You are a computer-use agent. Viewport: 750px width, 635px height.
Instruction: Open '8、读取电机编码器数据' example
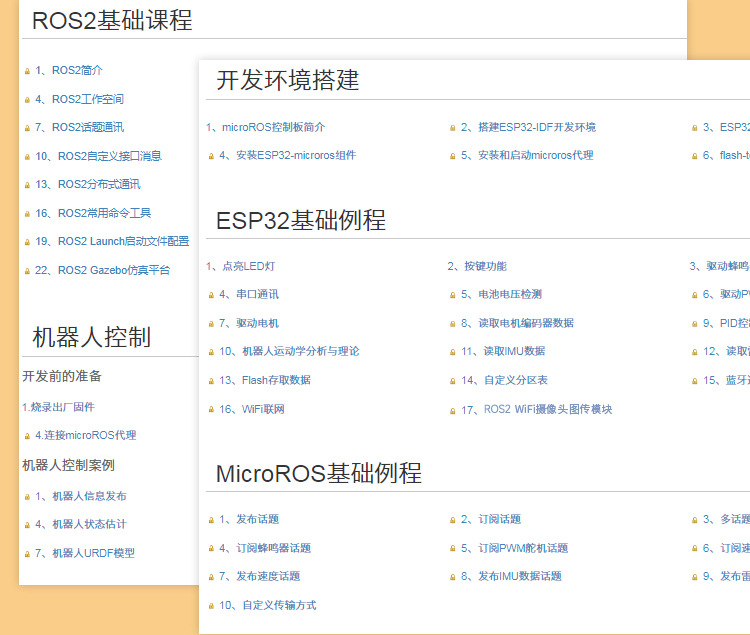(518, 323)
